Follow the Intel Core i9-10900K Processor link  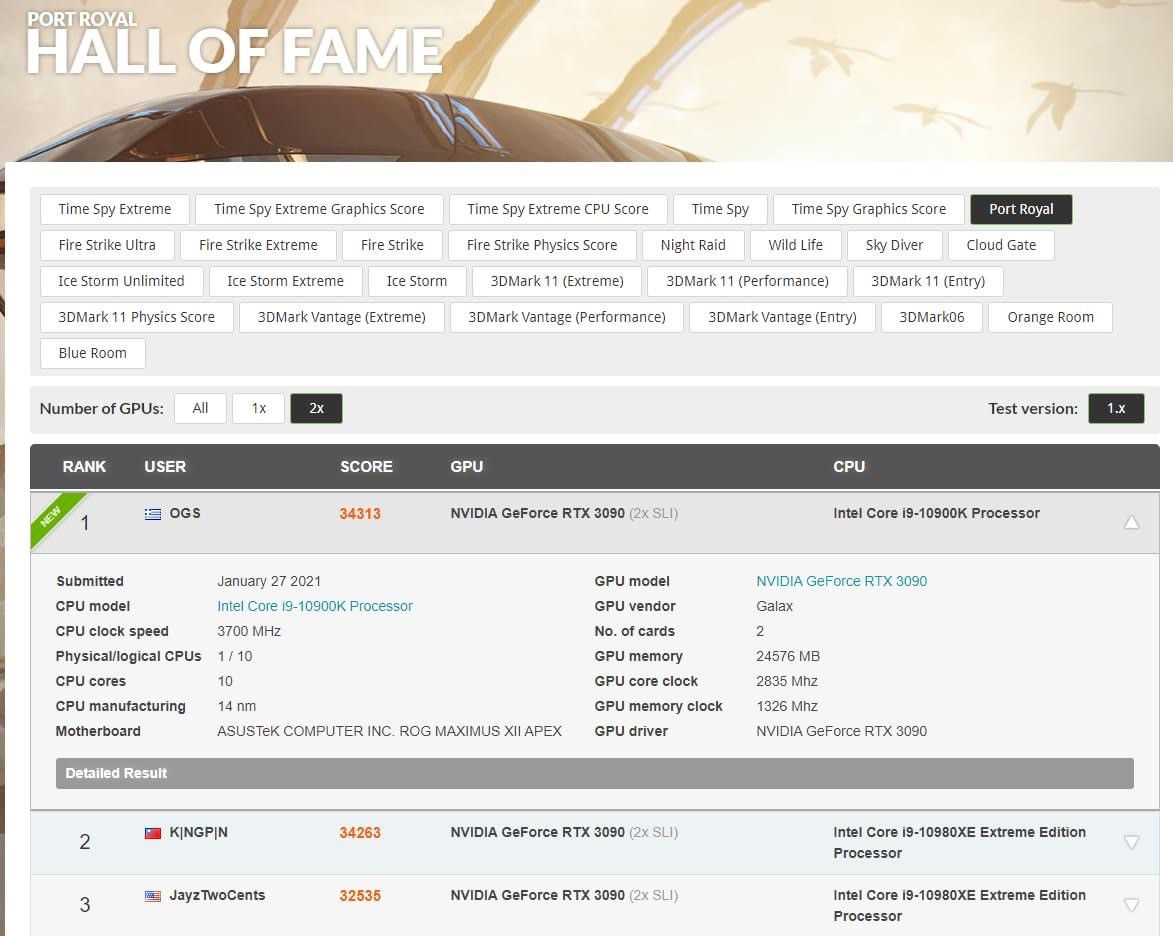tap(315, 606)
